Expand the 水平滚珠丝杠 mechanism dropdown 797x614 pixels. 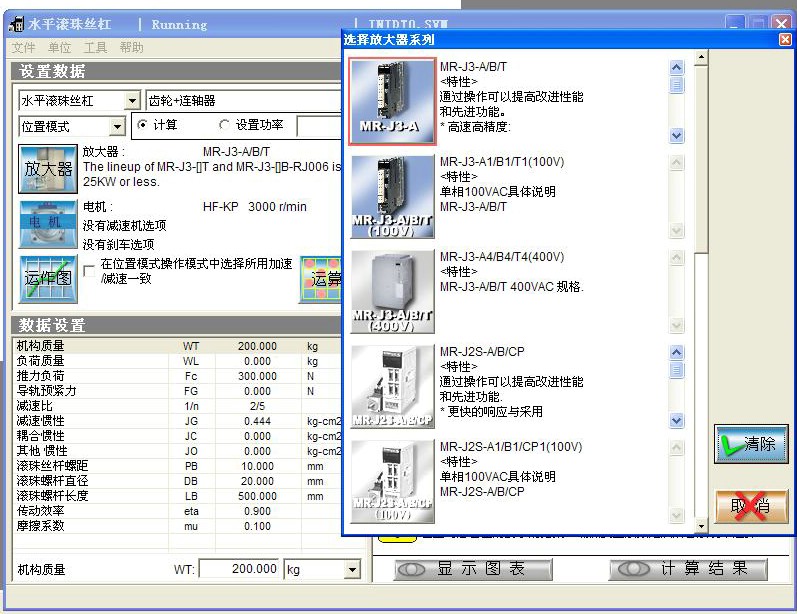coord(132,101)
